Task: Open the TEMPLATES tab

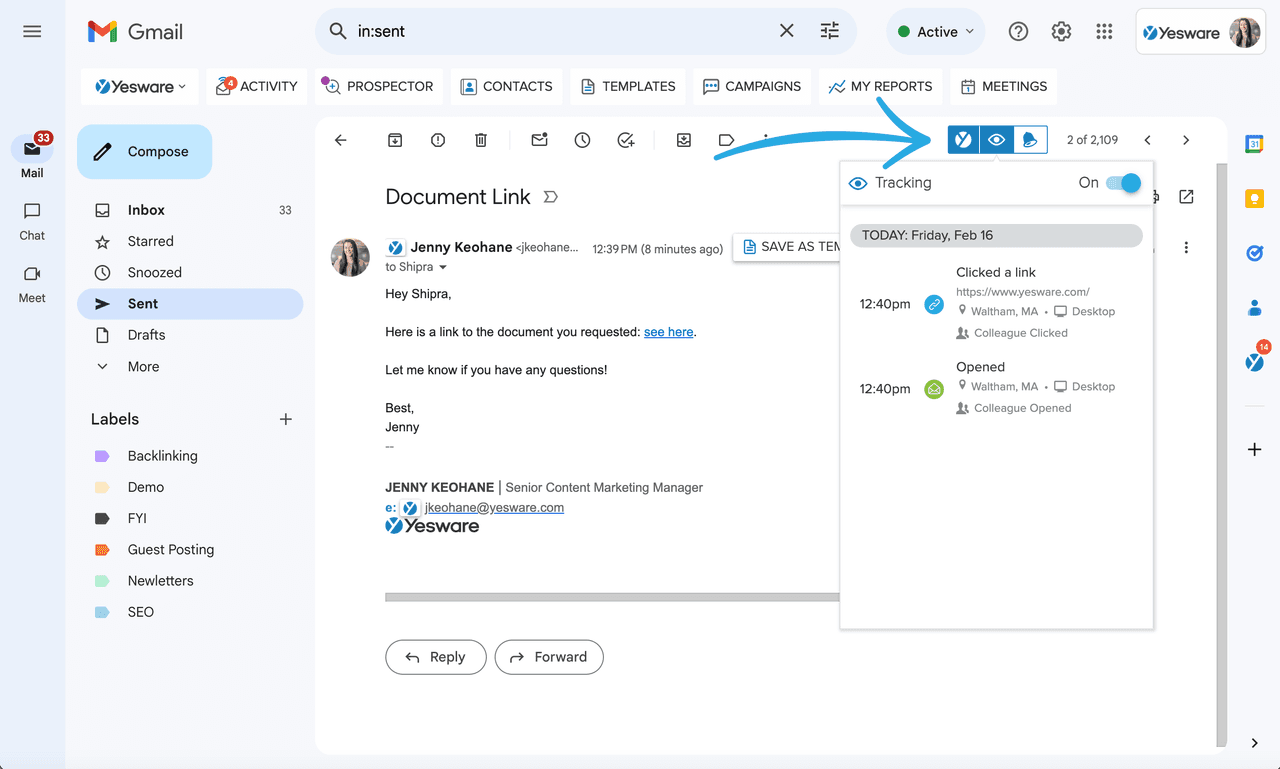Action: tap(628, 87)
